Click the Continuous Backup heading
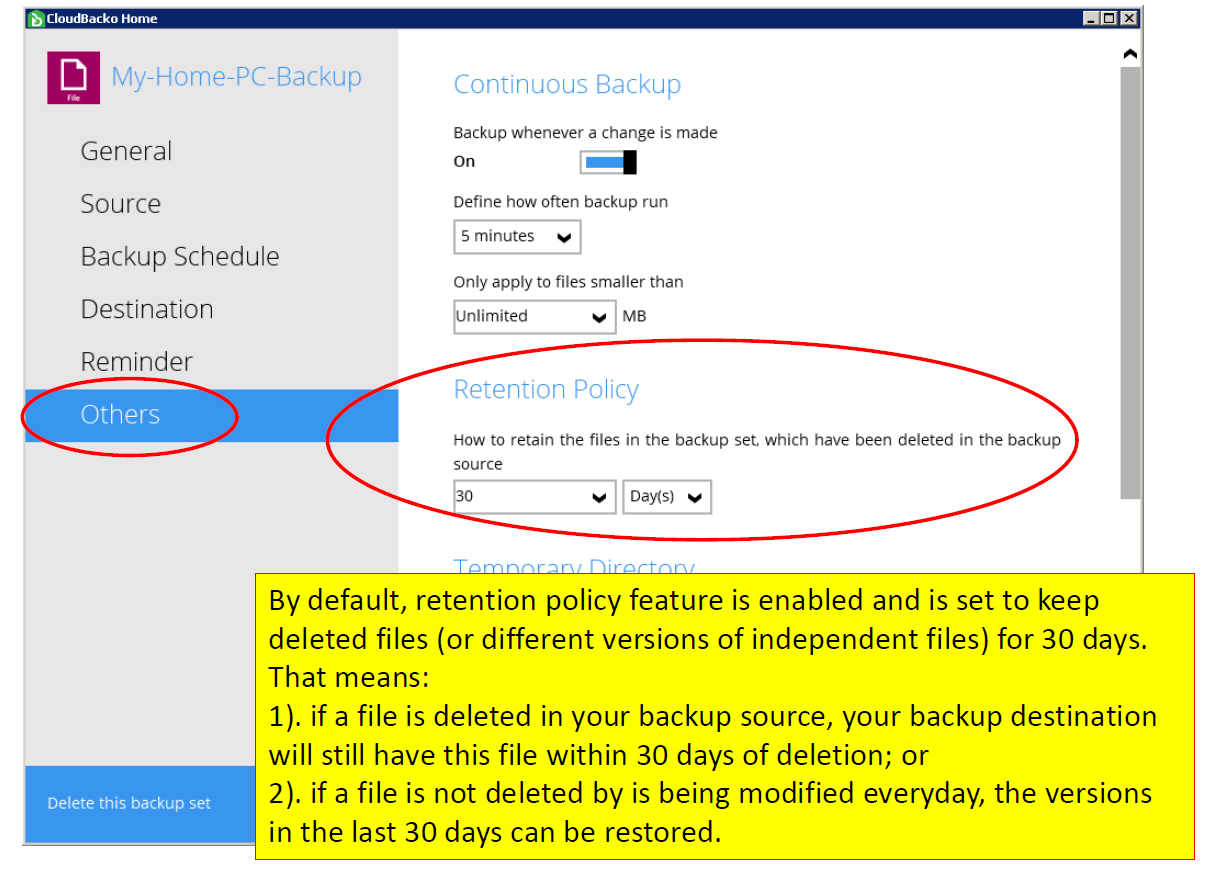1208x872 pixels. point(567,85)
